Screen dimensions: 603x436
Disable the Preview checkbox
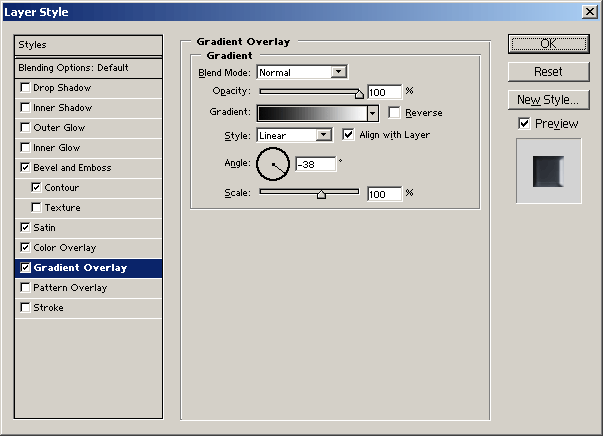(524, 123)
